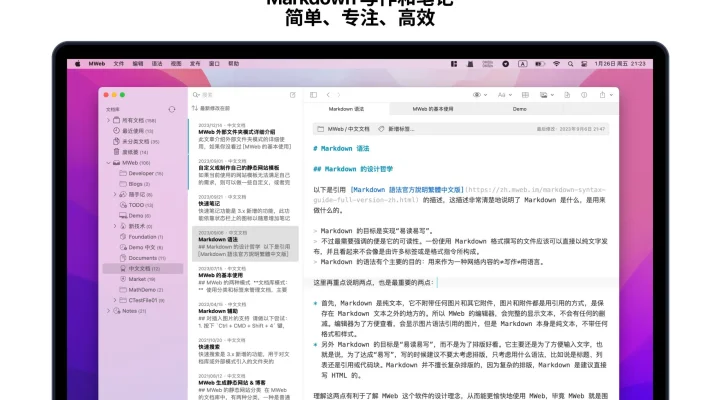720x400 pixels.
Task: Open the Markdown 语法 note in list
Action: [244, 243]
